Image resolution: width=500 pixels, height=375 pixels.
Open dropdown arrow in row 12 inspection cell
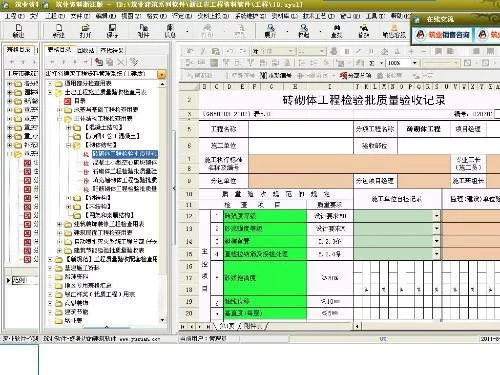click(x=436, y=216)
